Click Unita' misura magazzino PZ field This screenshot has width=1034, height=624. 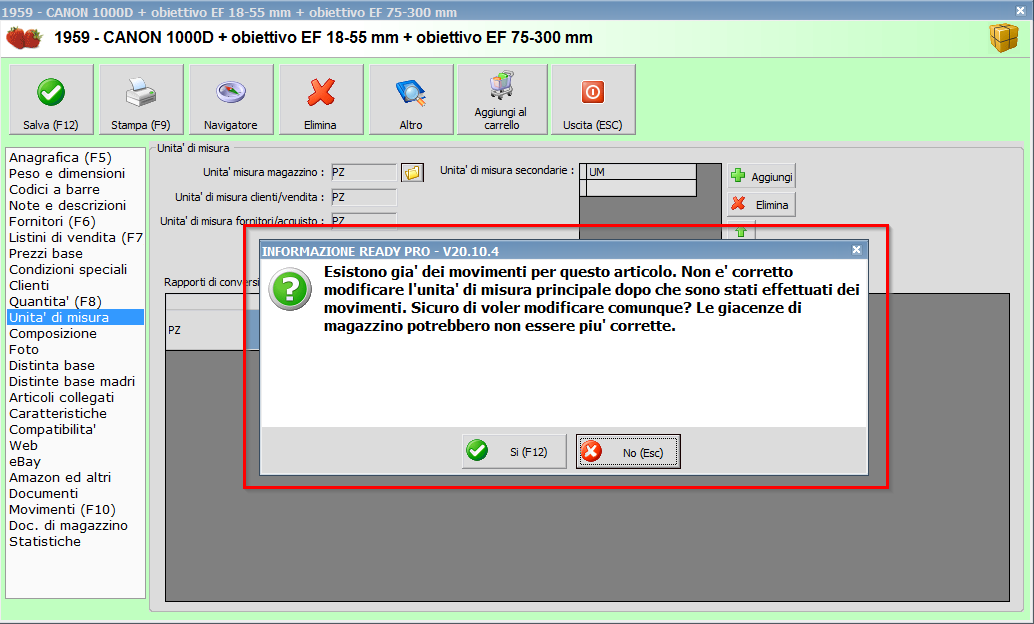pyautogui.click(x=363, y=172)
